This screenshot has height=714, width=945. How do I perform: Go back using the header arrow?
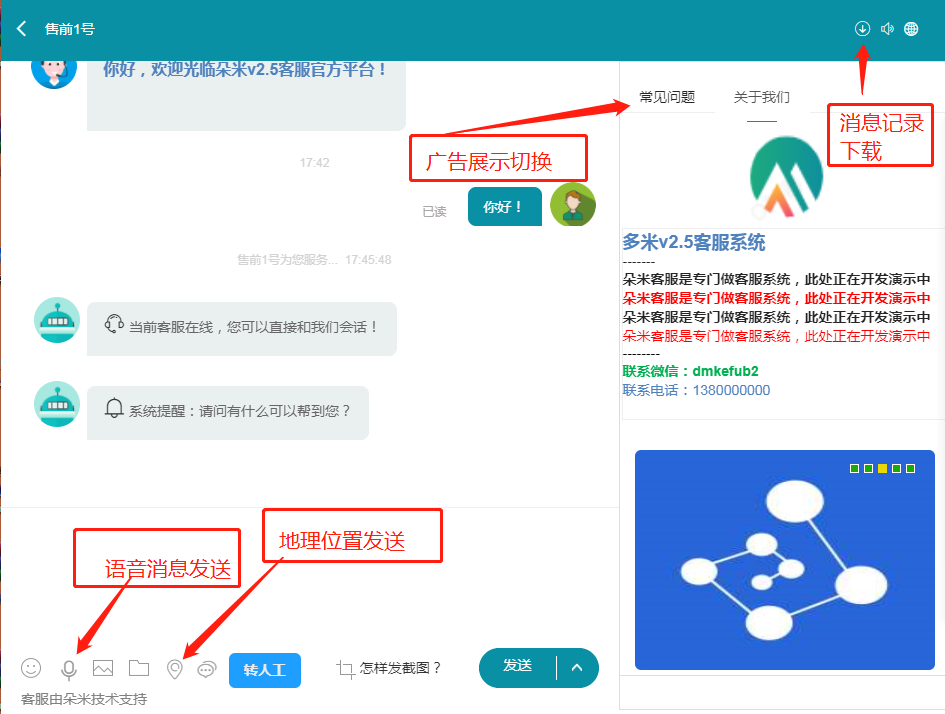point(22,28)
